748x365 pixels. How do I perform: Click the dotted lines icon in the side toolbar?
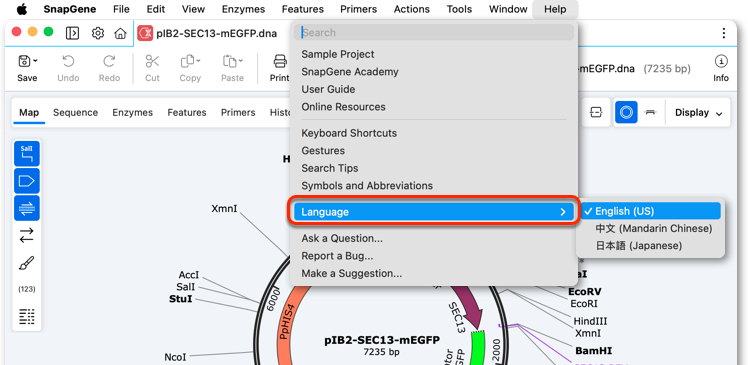[x=27, y=316]
